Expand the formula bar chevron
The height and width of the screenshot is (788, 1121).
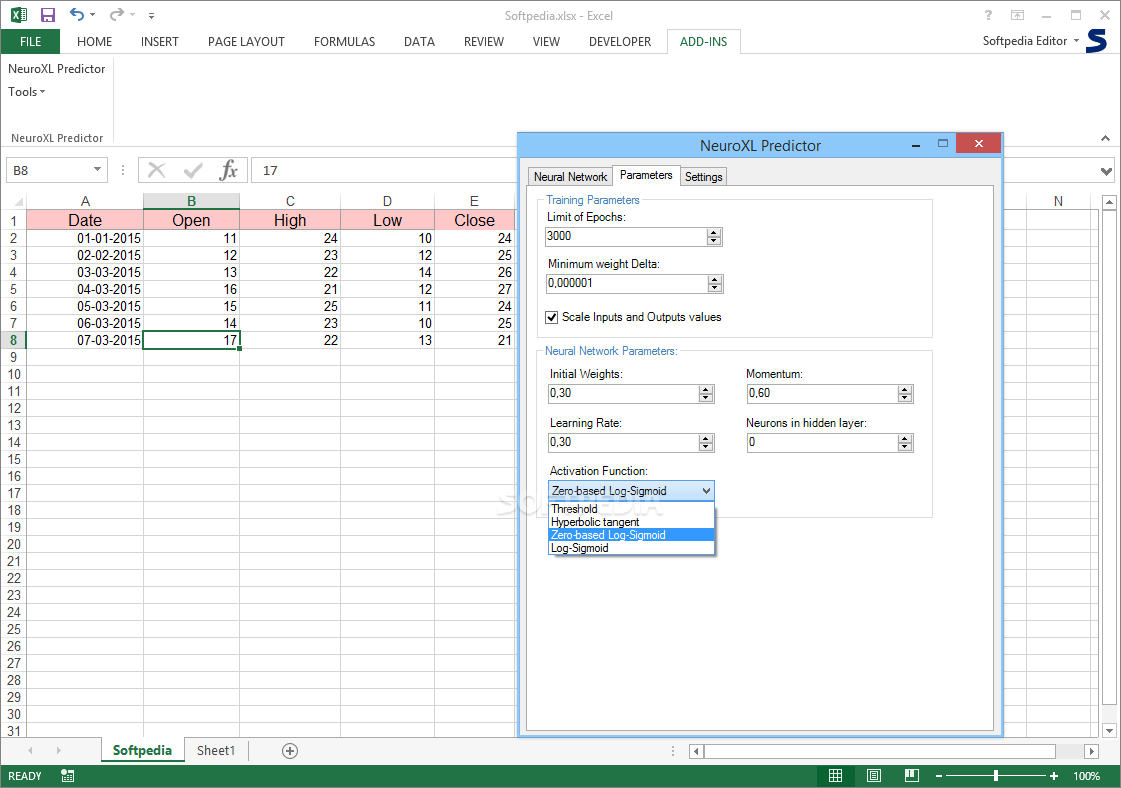point(1106,171)
